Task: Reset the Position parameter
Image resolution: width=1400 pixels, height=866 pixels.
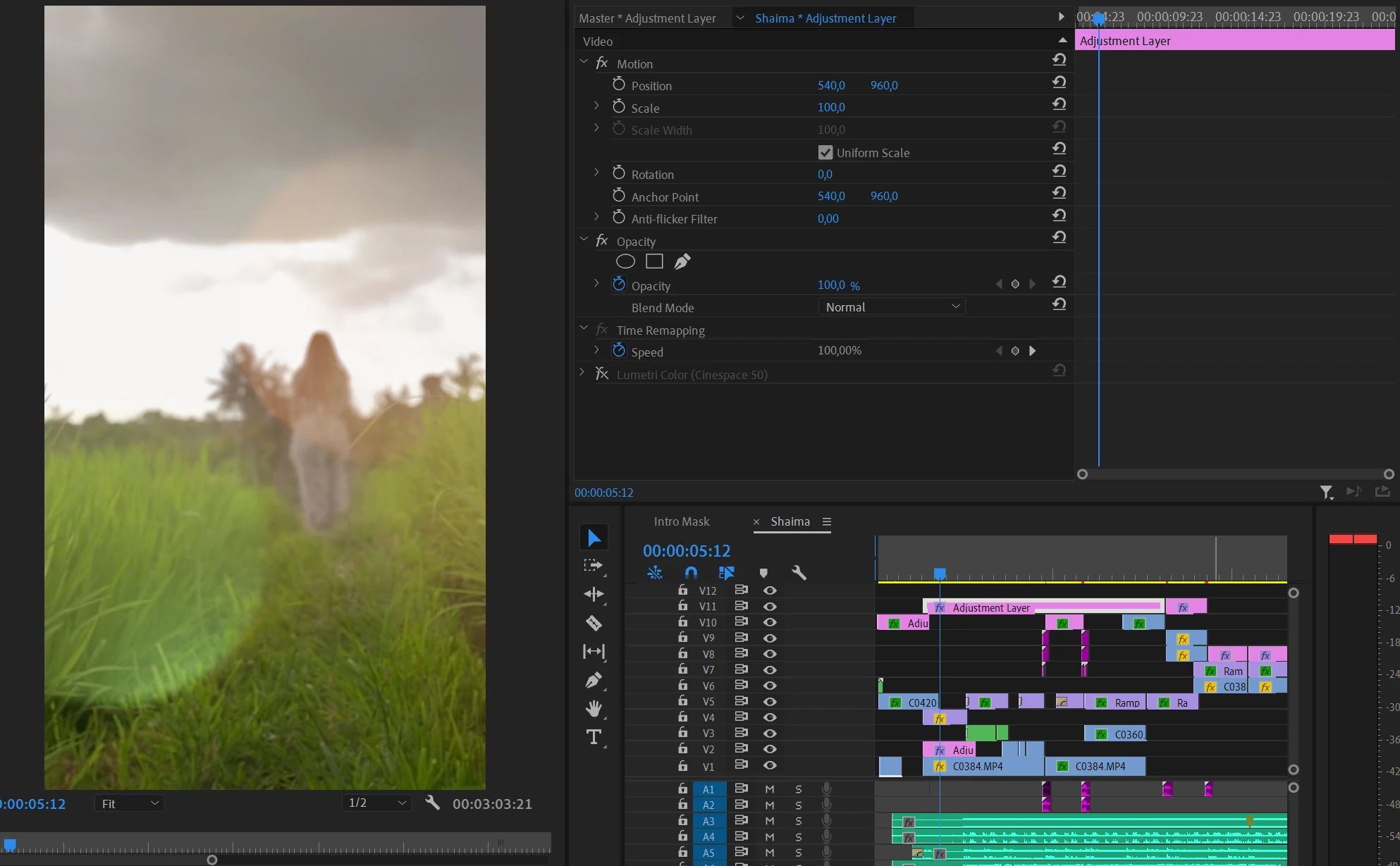Action: [x=1059, y=82]
